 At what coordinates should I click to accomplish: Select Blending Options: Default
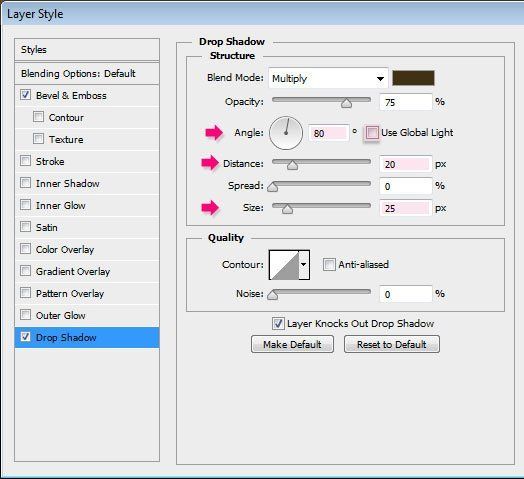(x=87, y=74)
